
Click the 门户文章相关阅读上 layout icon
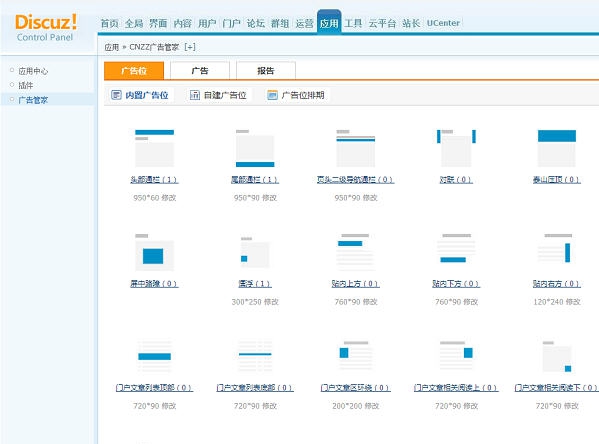click(456, 355)
